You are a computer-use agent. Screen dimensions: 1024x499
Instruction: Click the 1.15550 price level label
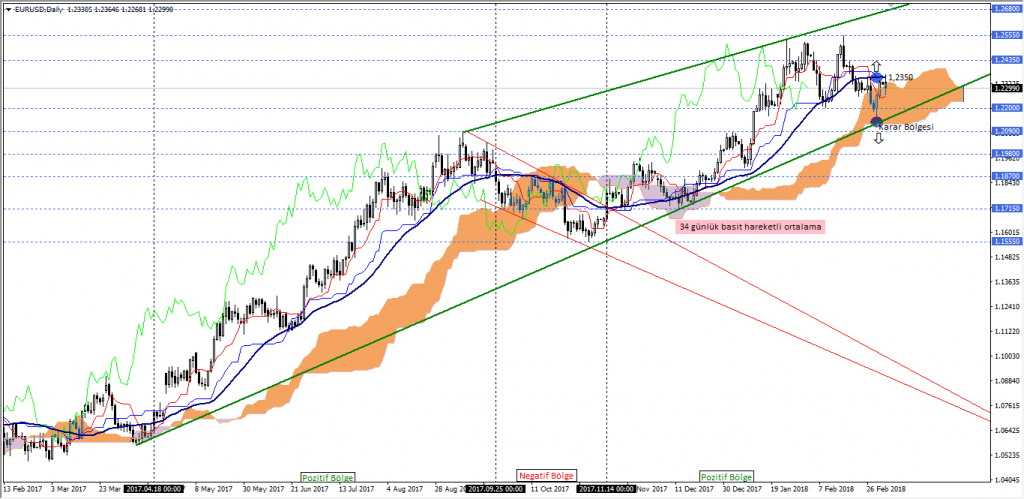[1006, 241]
